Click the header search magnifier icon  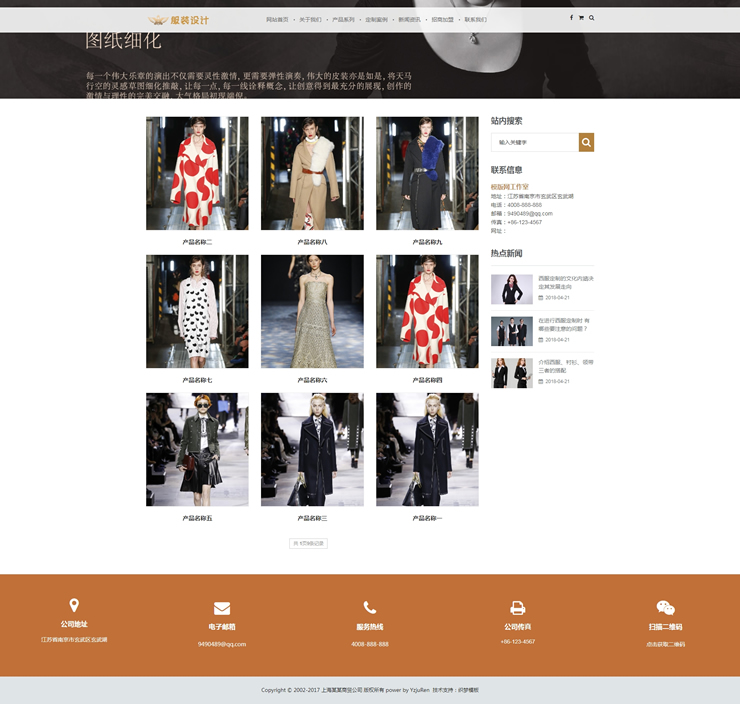(591, 18)
